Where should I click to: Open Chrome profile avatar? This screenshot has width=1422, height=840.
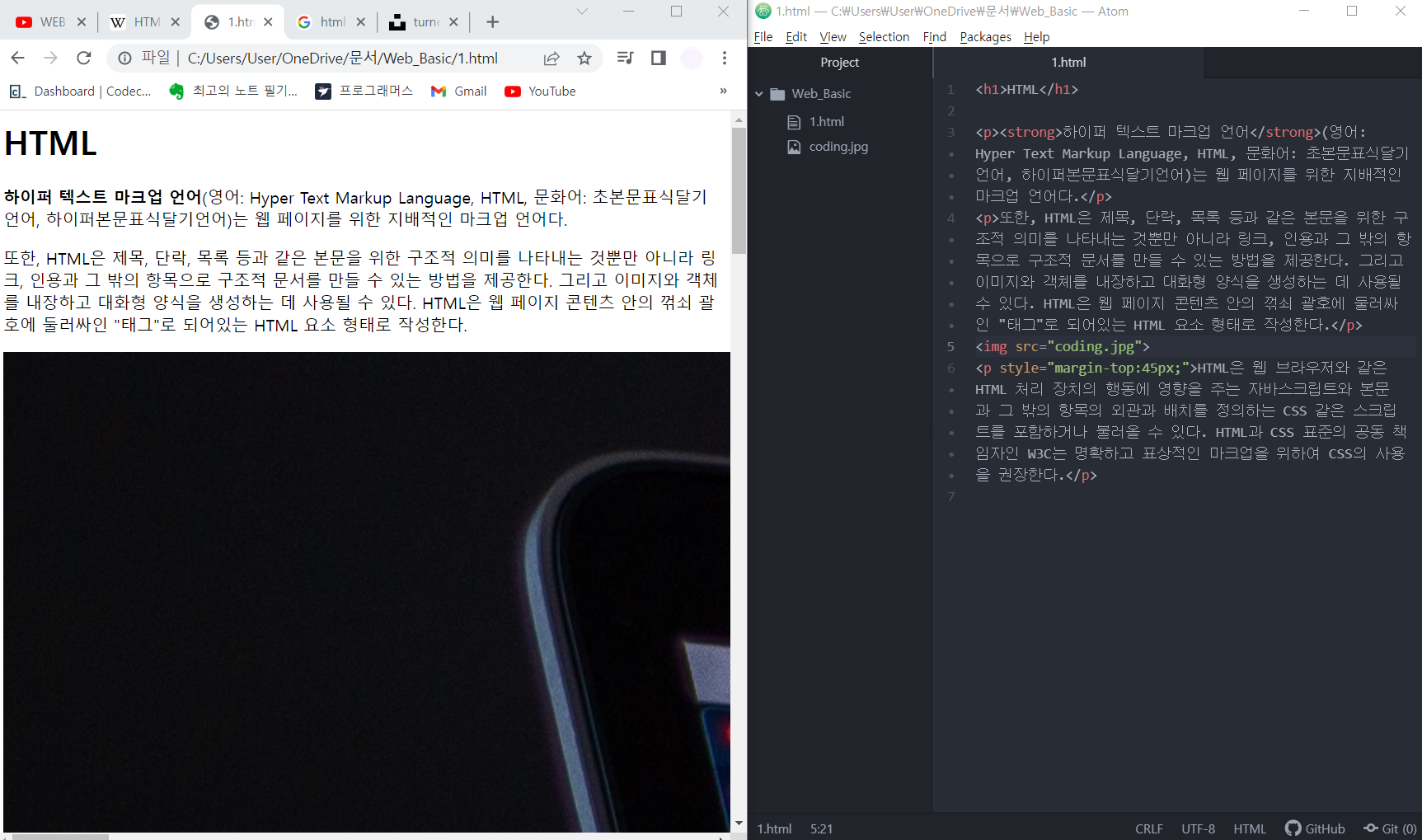tap(692, 58)
